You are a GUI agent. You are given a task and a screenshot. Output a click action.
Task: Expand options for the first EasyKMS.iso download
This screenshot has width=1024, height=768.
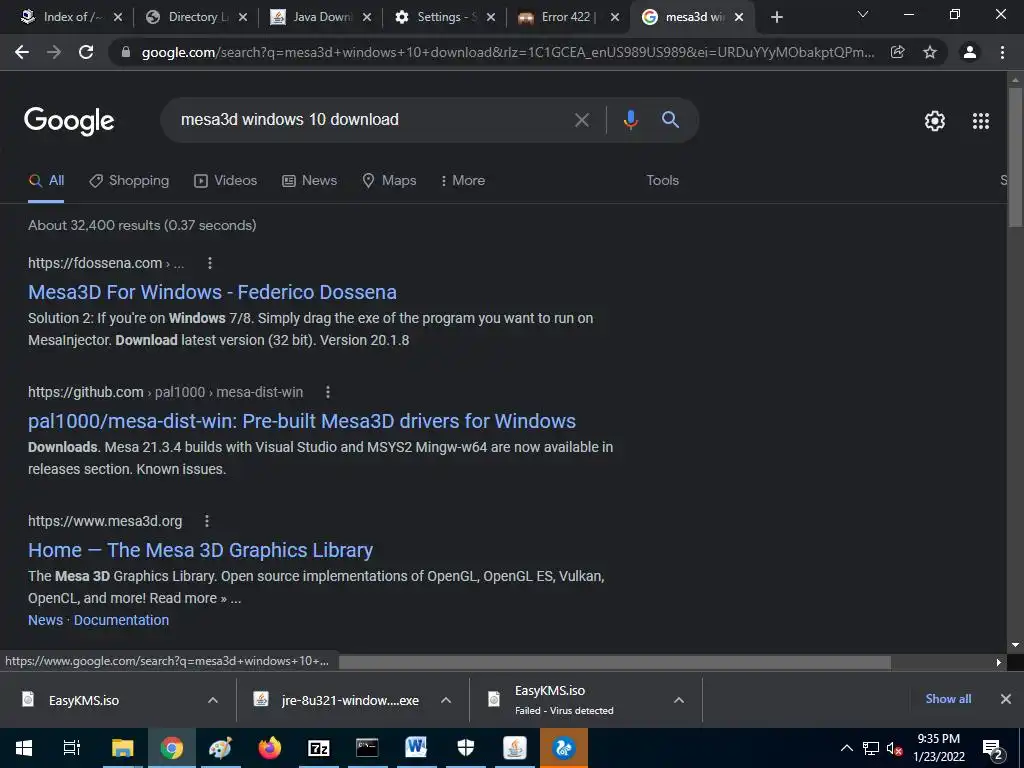(213, 700)
